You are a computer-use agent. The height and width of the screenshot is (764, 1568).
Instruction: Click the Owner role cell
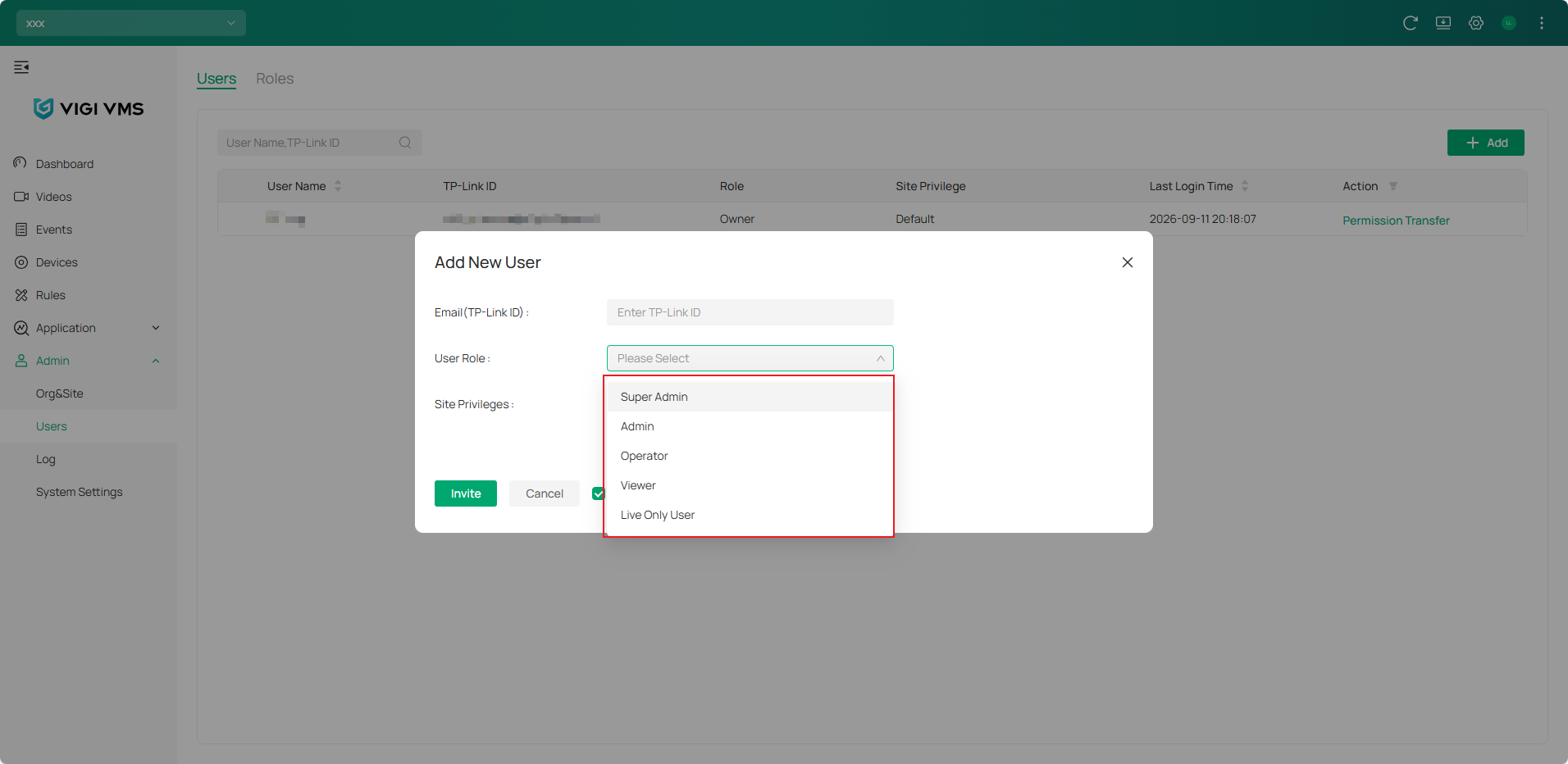click(x=737, y=219)
